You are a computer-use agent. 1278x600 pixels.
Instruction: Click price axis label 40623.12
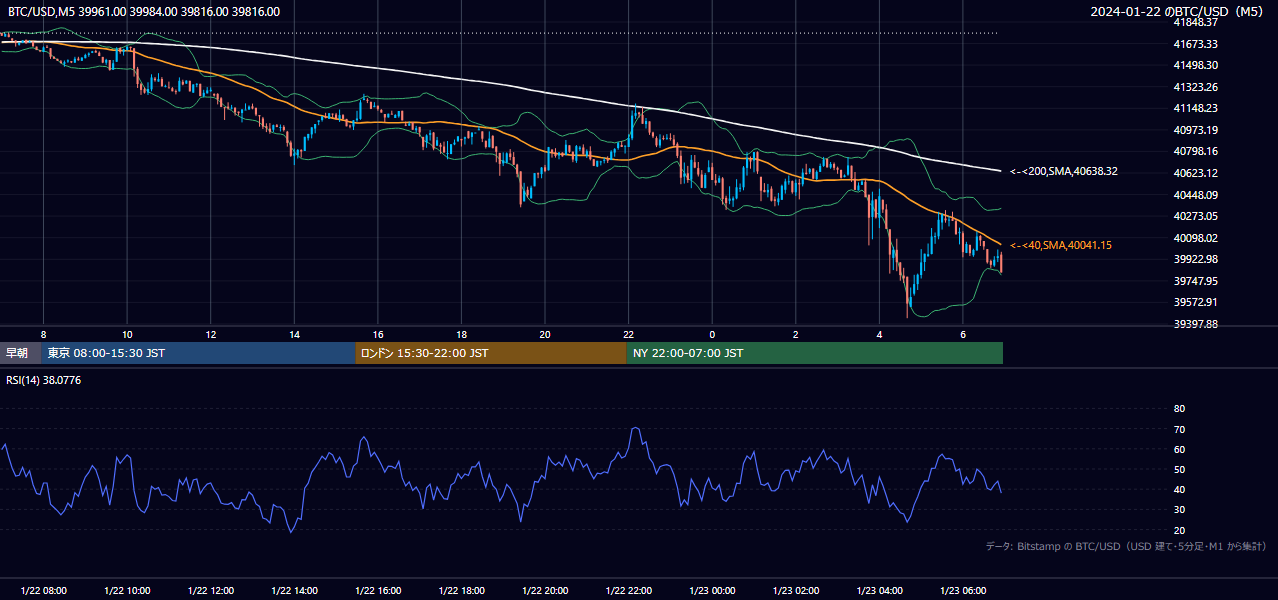(x=1195, y=173)
